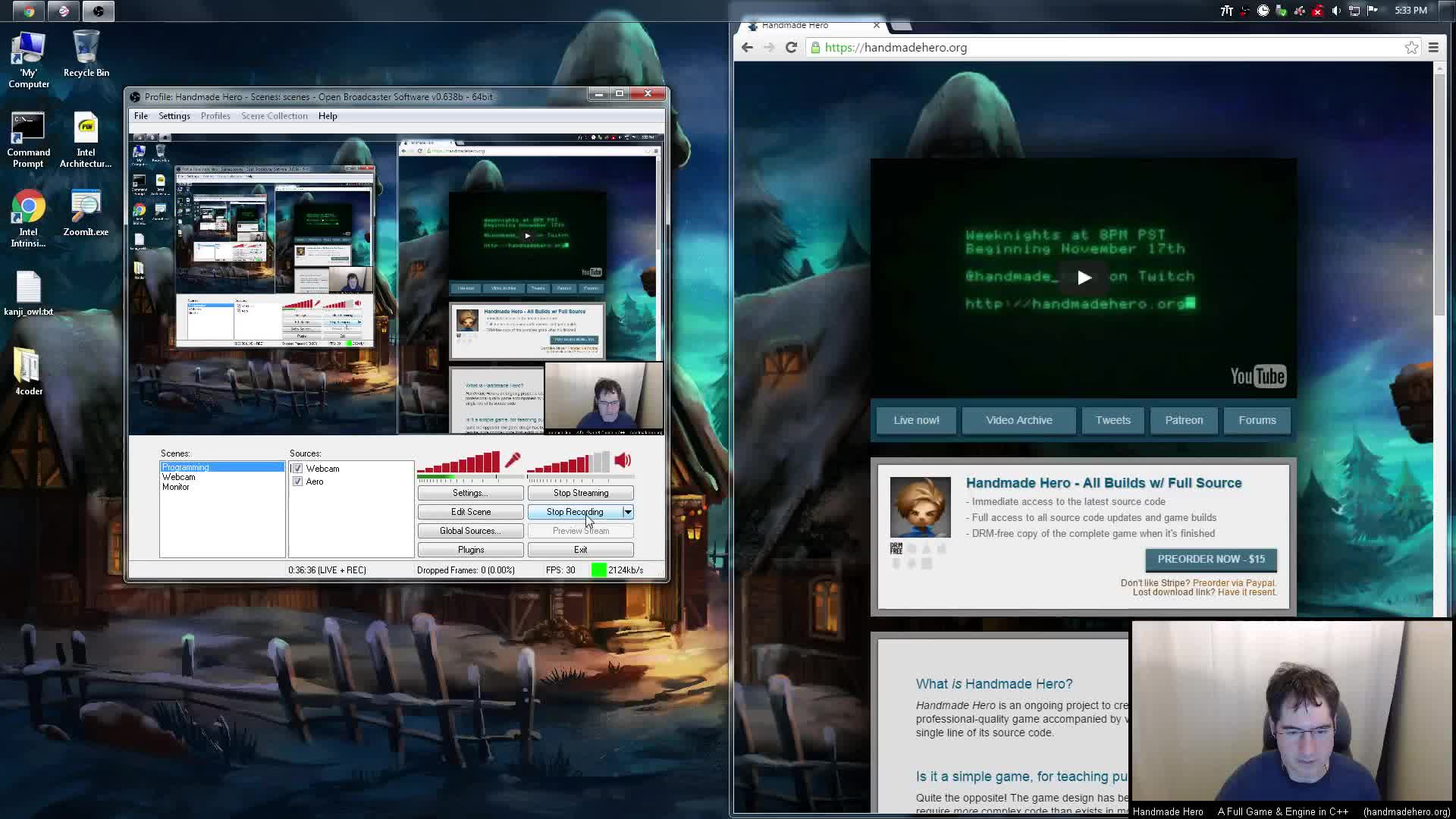1456x819 pixels.
Task: Open Global Sources... in OBS
Action: 470,531
